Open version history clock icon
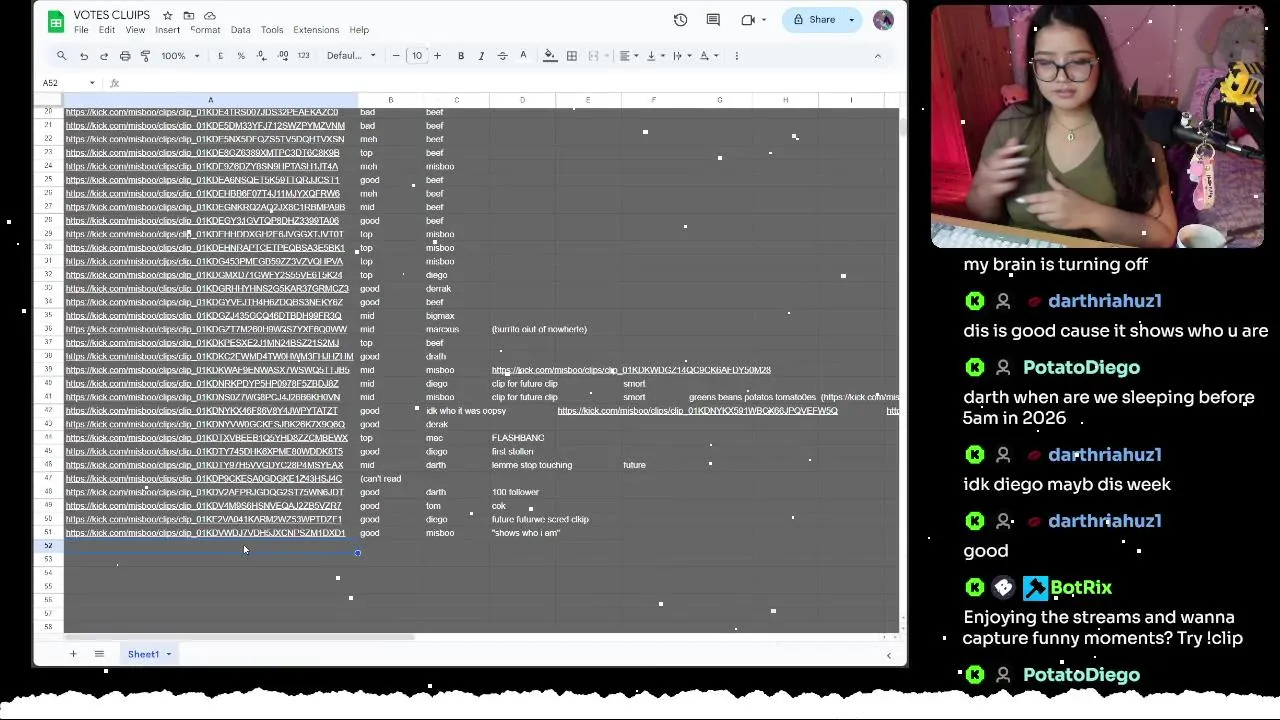This screenshot has width=1280, height=720. [x=681, y=20]
